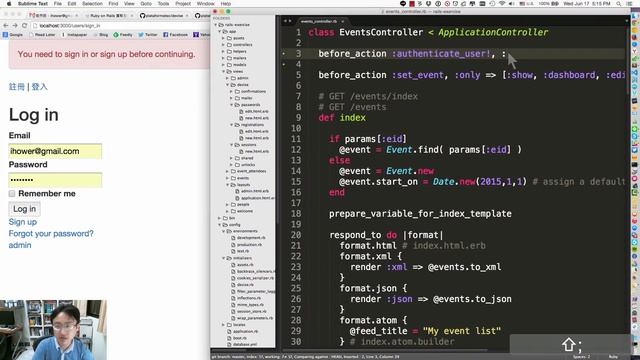This screenshot has width=640, height=360.
Task: Open Spotlight search in menu bar
Action: click(x=619, y=3)
